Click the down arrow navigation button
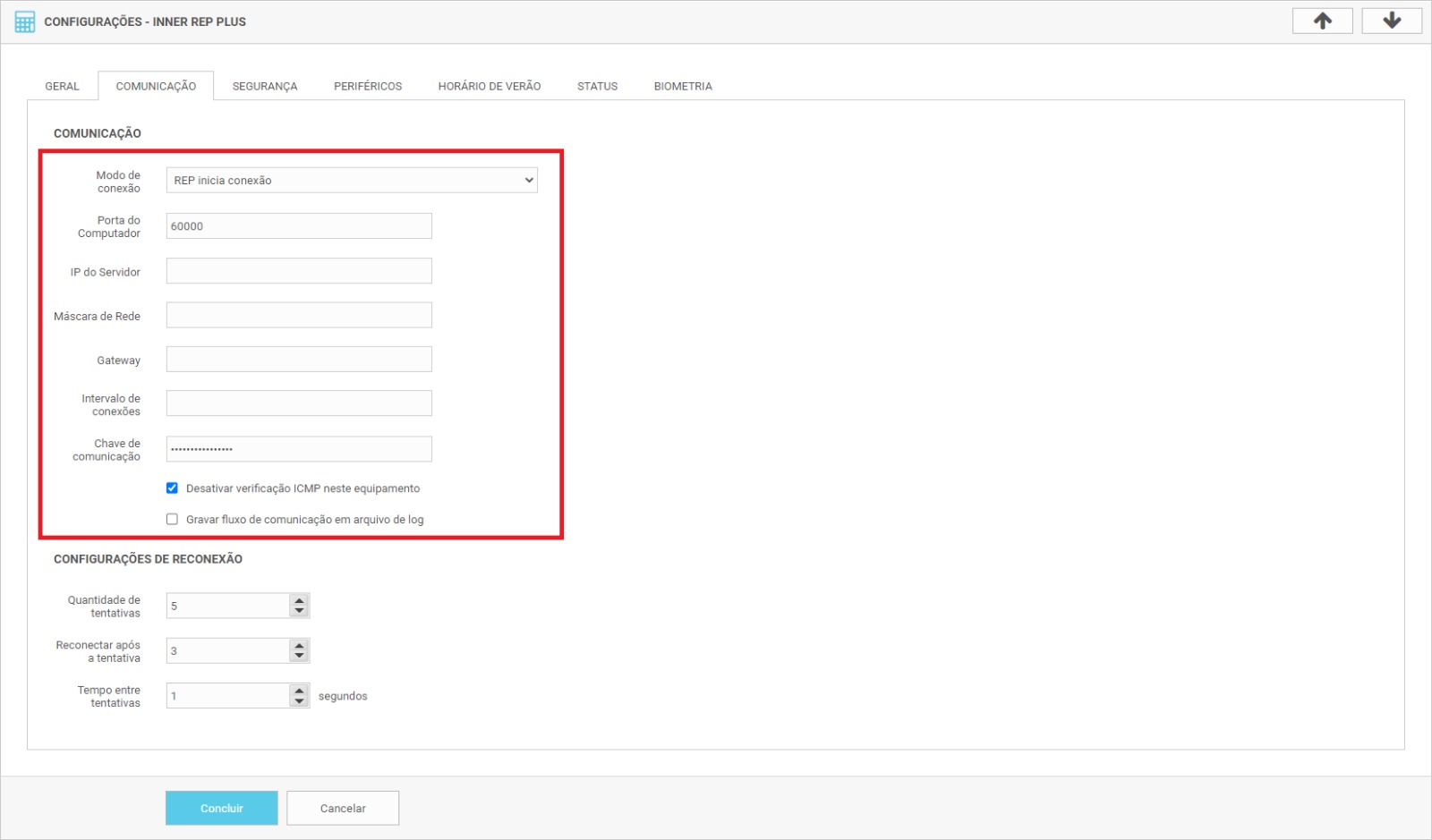 [x=1391, y=21]
